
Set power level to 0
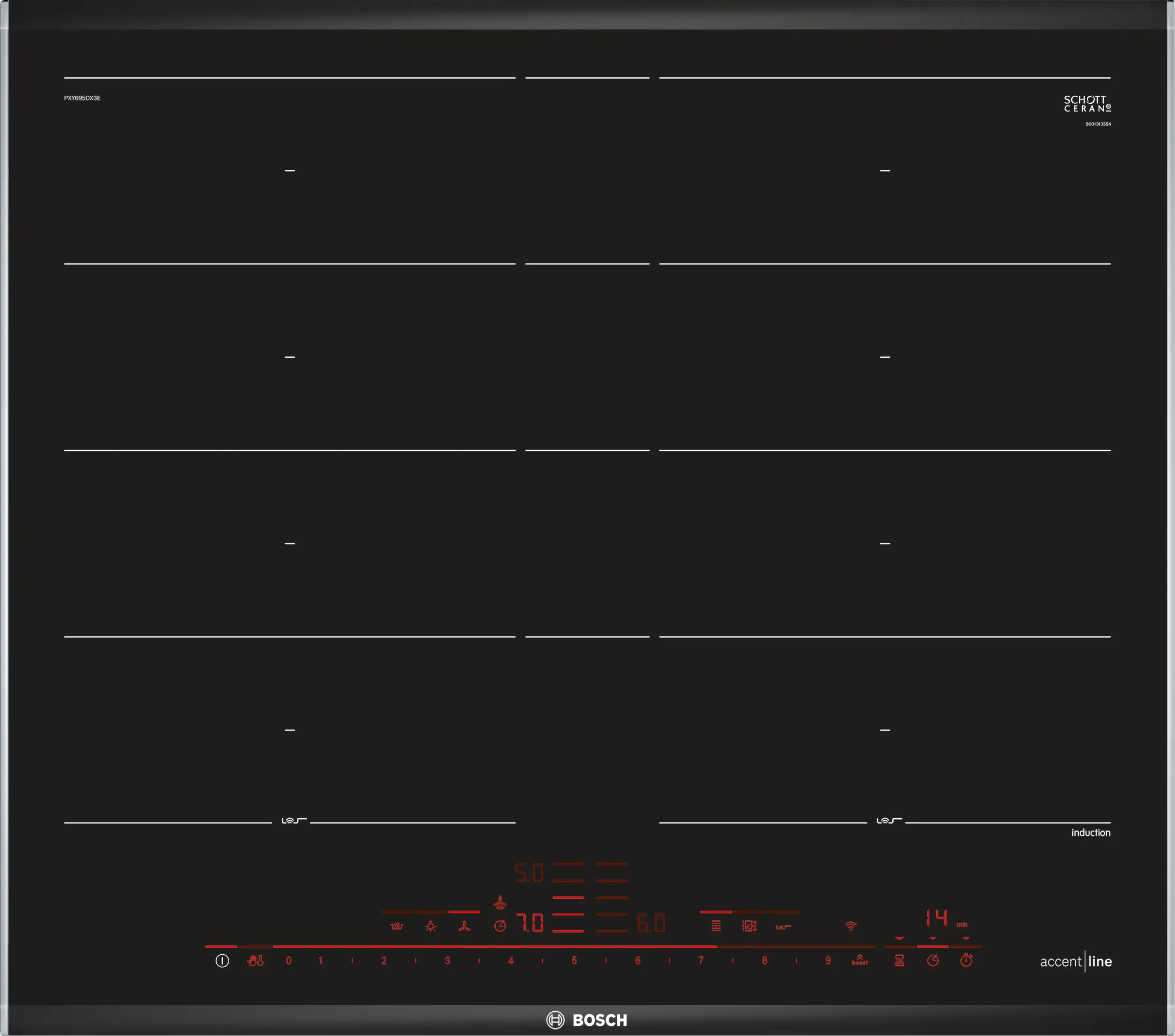[x=289, y=961]
